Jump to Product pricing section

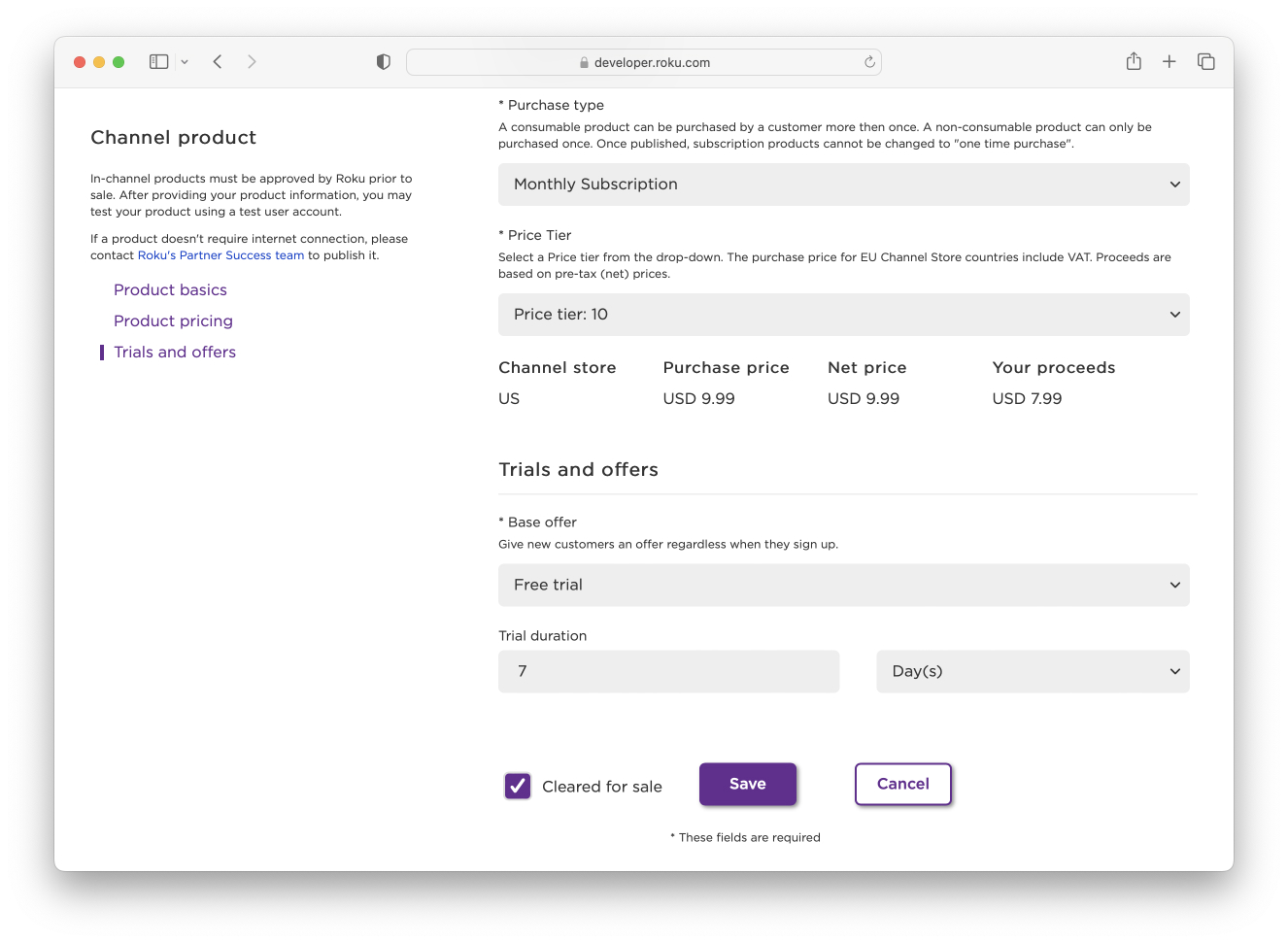(x=173, y=321)
